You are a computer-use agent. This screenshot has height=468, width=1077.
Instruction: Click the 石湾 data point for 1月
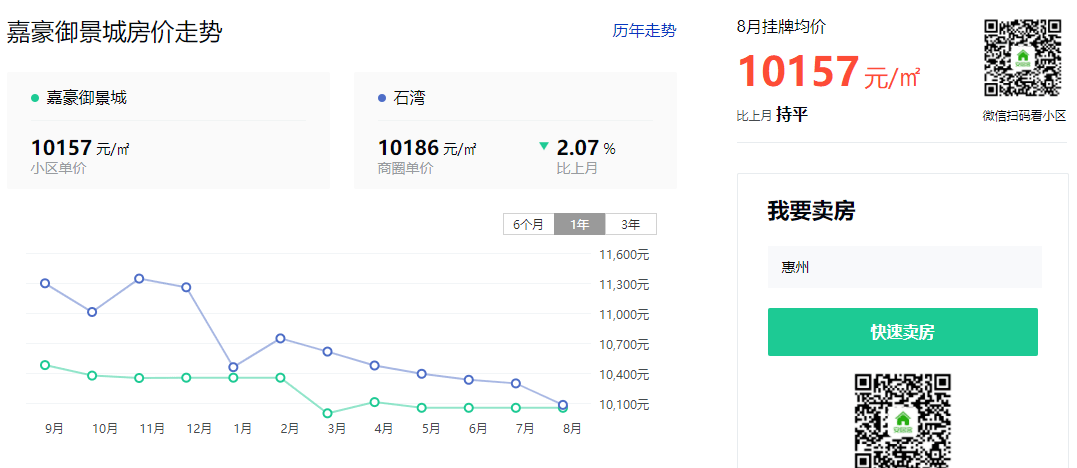[x=233, y=367]
